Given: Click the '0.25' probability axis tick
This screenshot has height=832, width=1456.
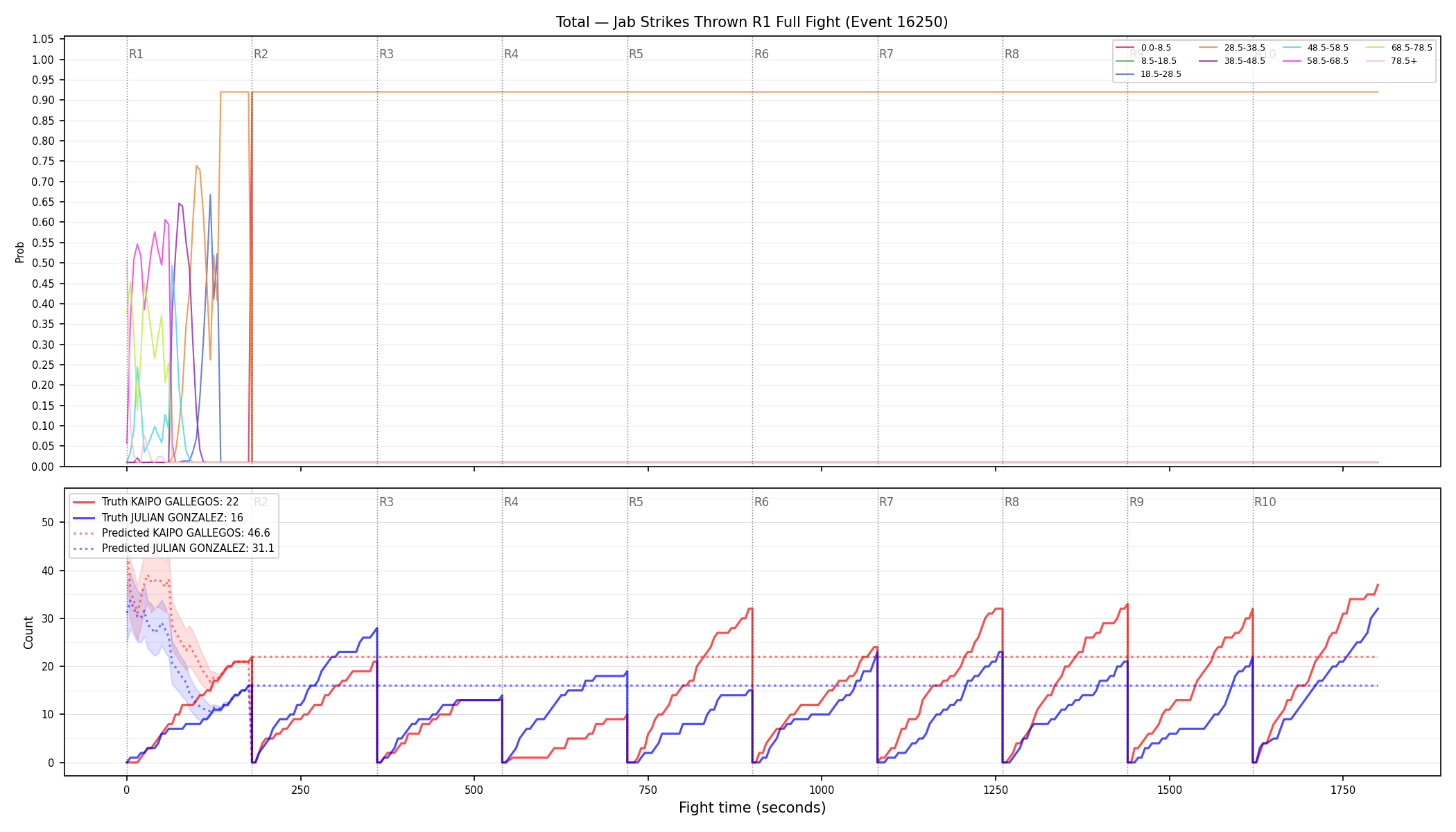Looking at the screenshot, I should [x=43, y=365].
